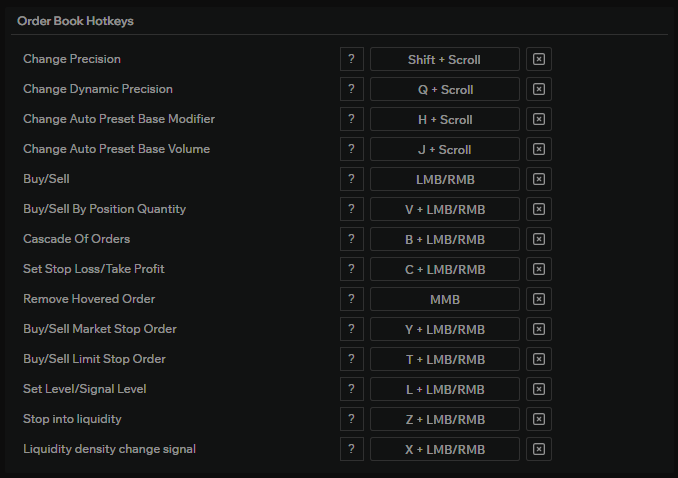Viewport: 678px width, 478px height.
Task: Click the LMB/RMB Buy/Sell binding field
Action: [x=445, y=179]
